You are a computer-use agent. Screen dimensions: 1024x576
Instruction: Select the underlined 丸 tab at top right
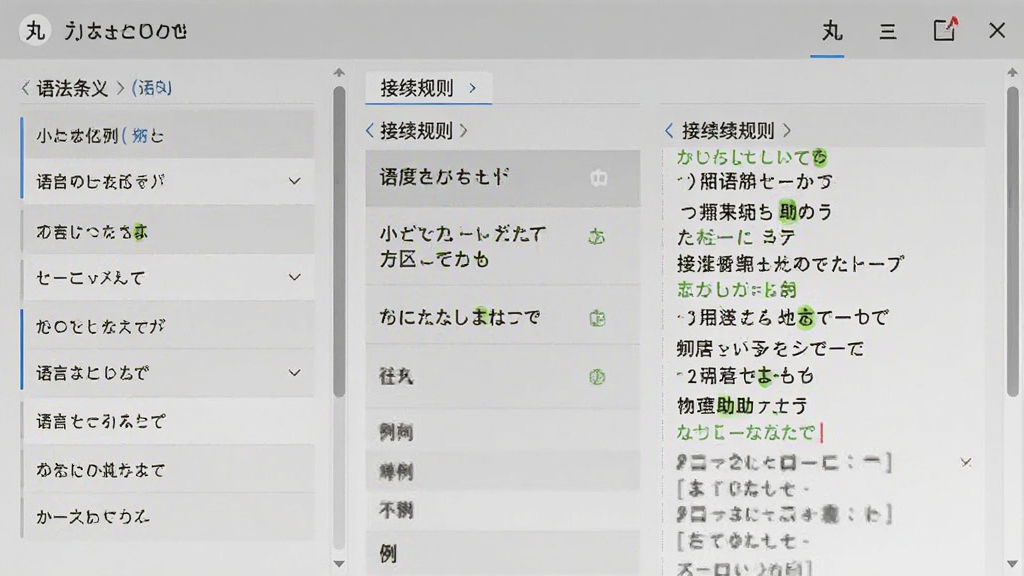click(831, 31)
